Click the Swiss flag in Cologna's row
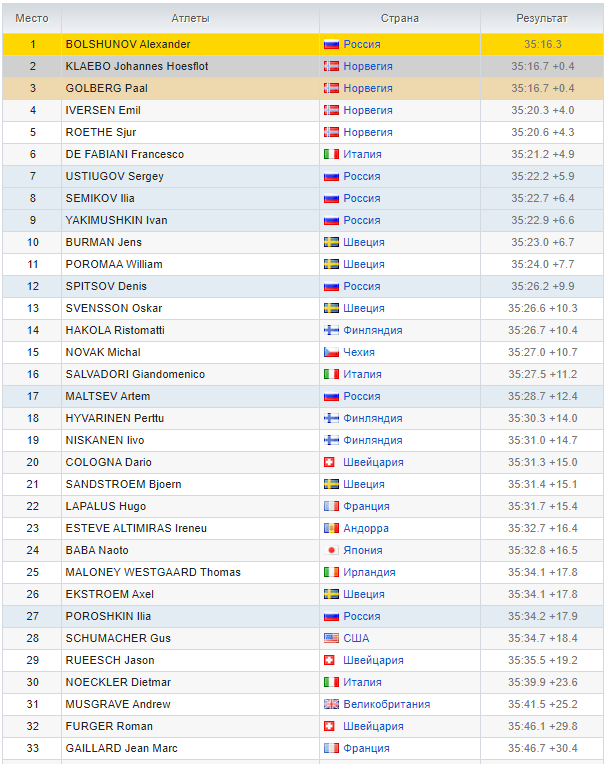This screenshot has height=764, width=607. (331, 462)
